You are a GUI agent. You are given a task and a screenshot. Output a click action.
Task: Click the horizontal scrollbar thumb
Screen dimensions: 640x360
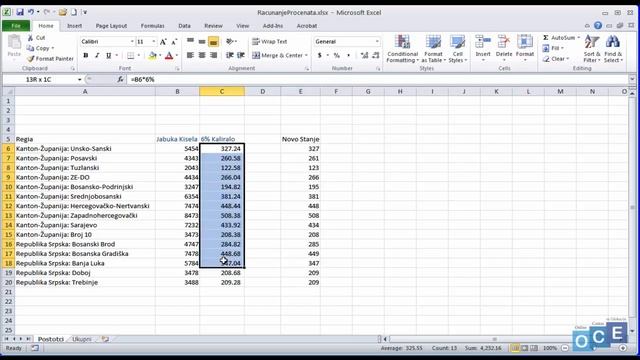click(x=494, y=339)
